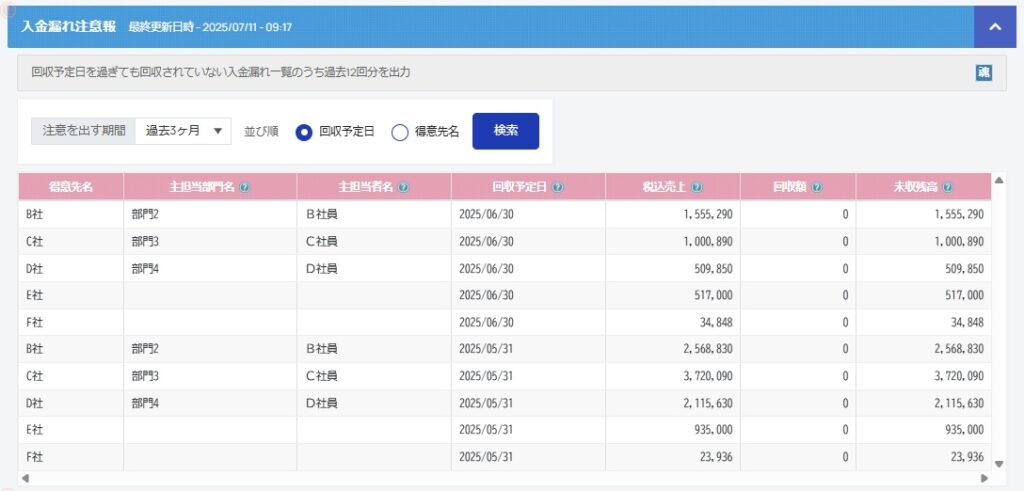Click the horizontal scroll right arrow
Viewport: 1024px width, 491px height.
tap(984, 478)
